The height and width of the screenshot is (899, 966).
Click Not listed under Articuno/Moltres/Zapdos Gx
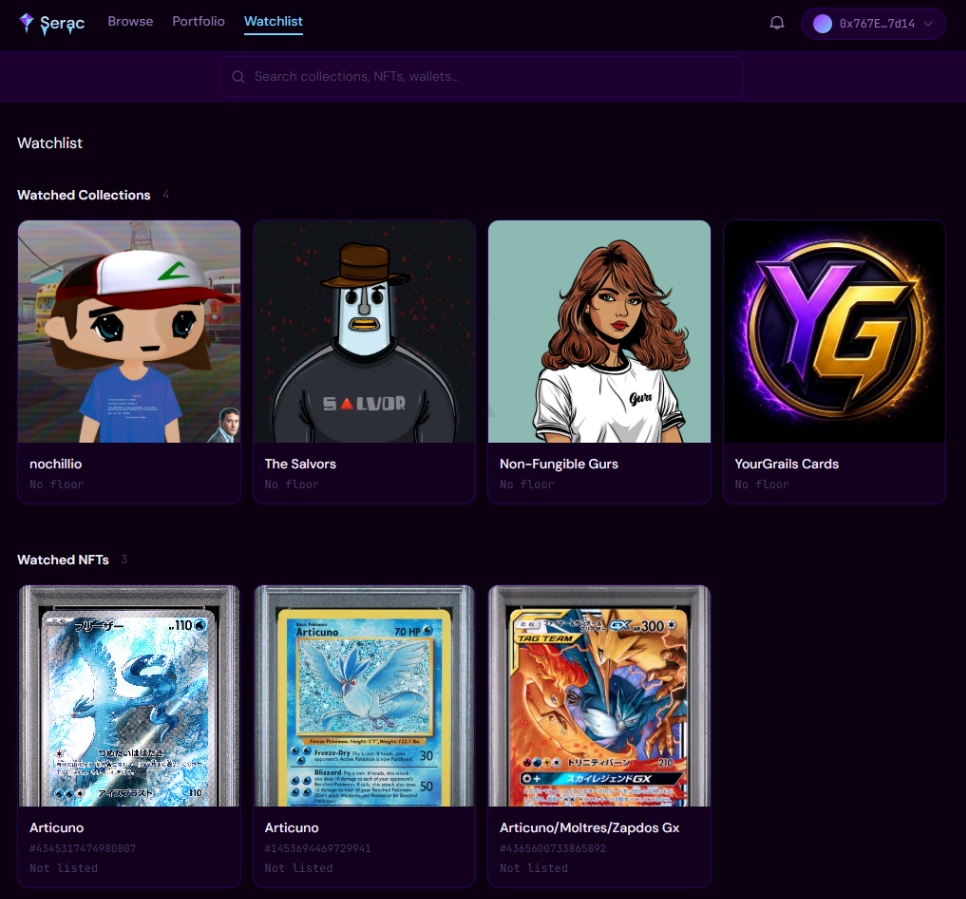[534, 868]
